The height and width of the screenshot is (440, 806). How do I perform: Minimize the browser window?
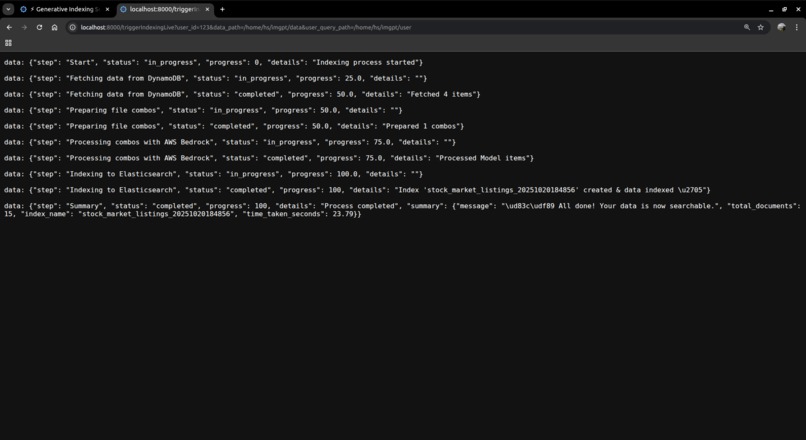click(771, 9)
